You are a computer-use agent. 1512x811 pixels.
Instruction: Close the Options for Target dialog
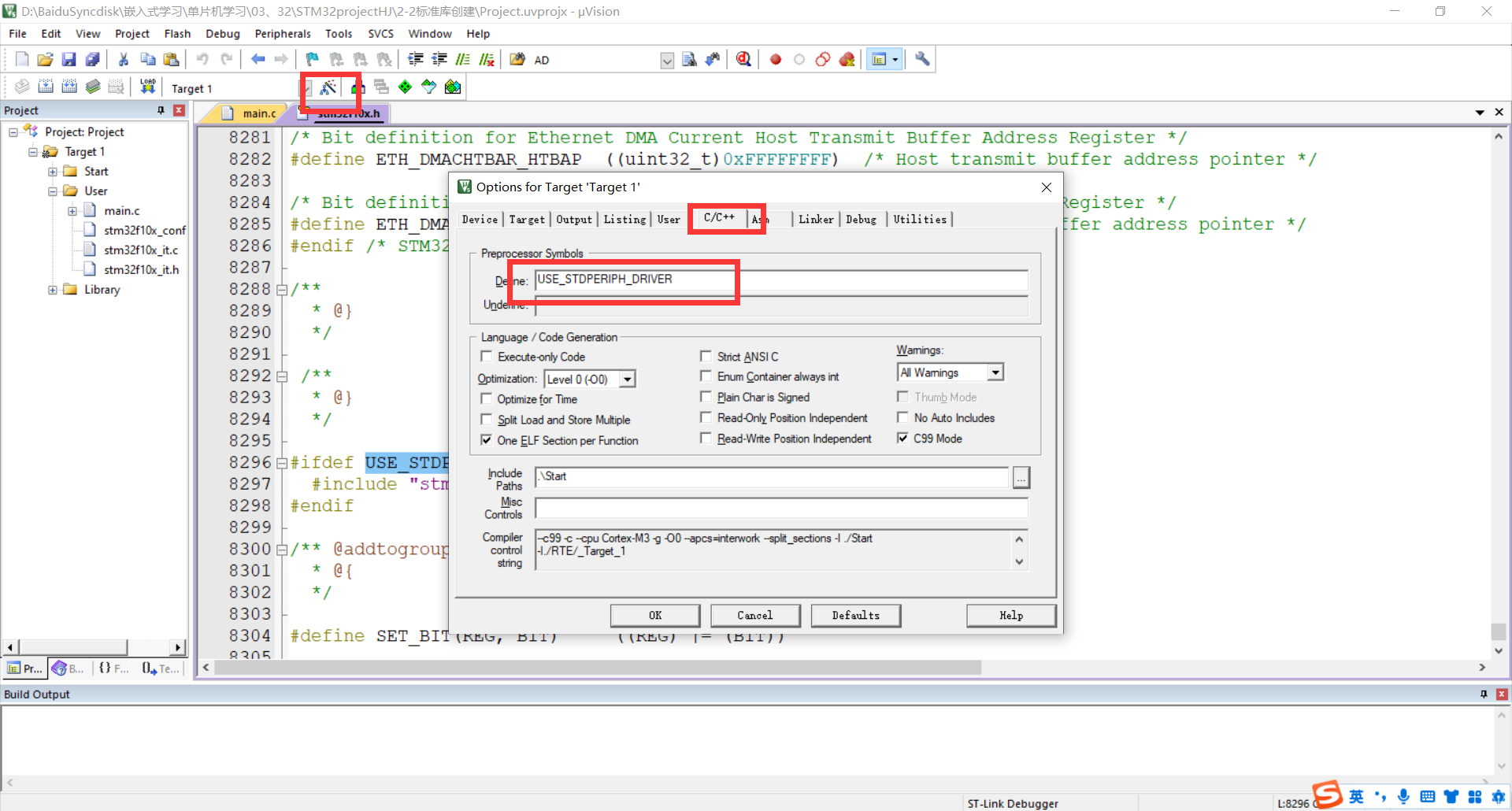click(1046, 187)
